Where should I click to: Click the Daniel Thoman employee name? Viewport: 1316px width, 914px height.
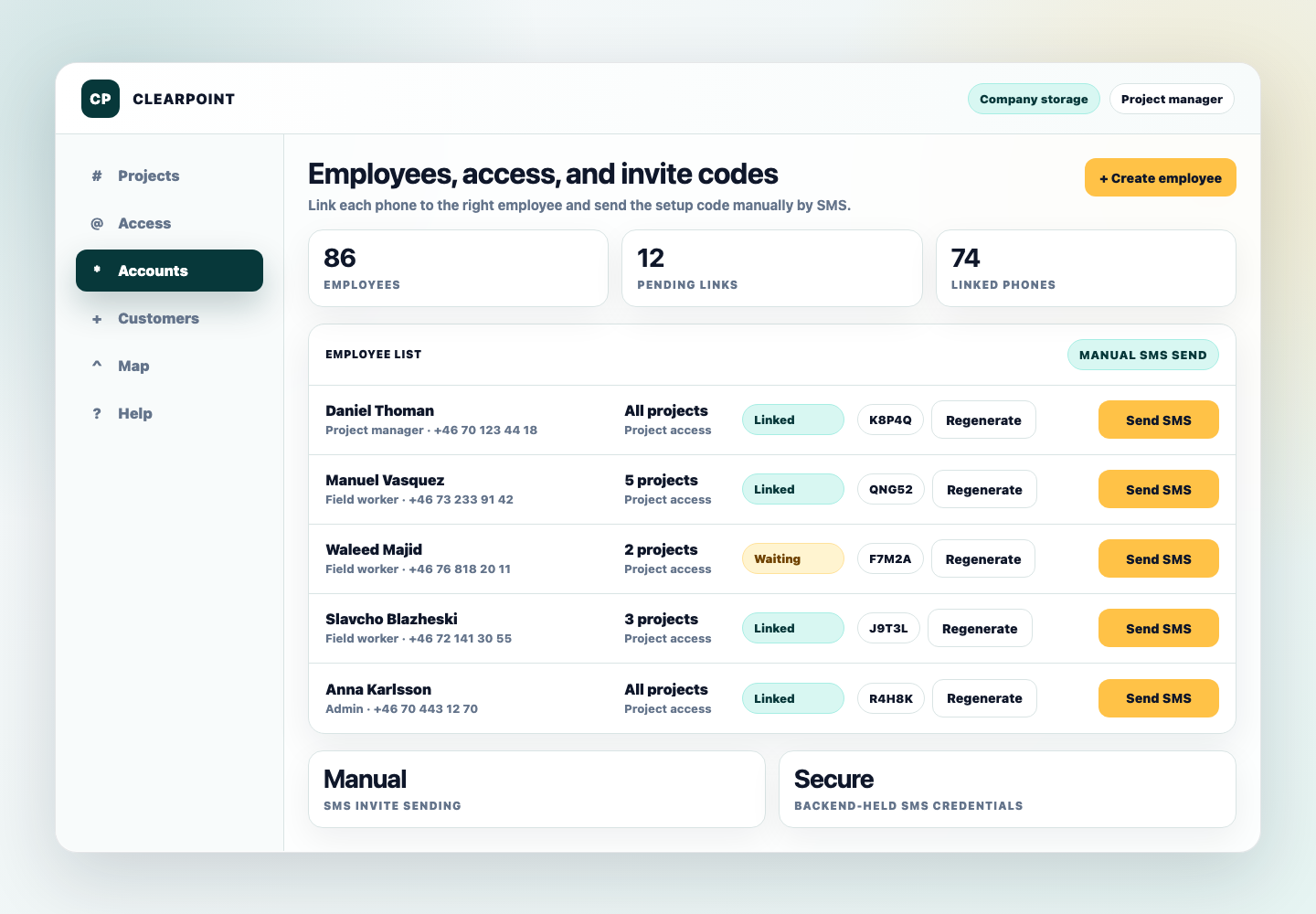click(x=380, y=410)
